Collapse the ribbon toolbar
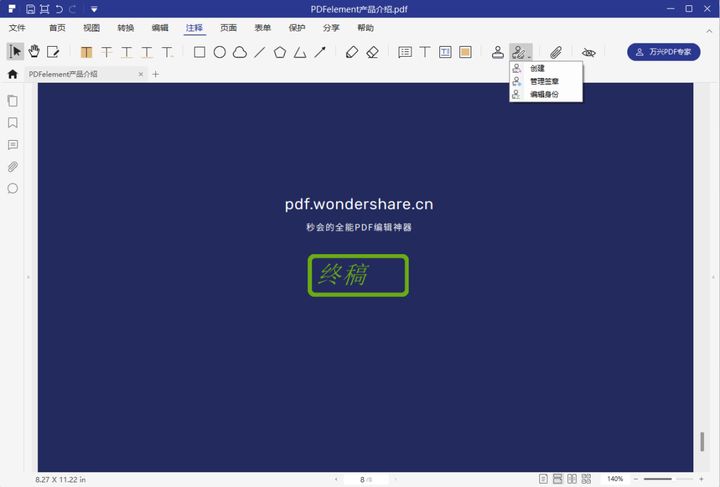 coord(709,31)
